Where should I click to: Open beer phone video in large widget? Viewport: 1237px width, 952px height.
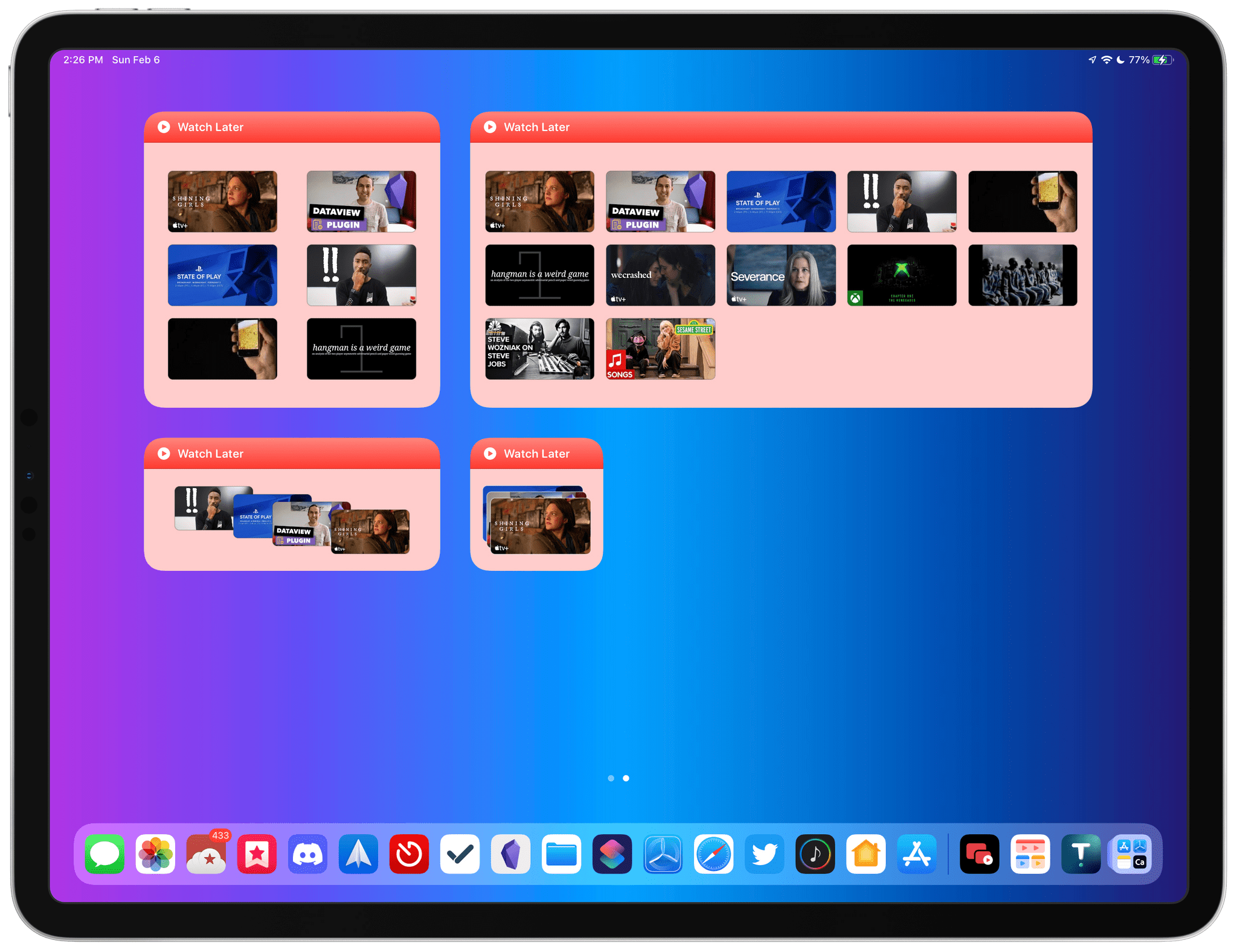(x=1023, y=201)
